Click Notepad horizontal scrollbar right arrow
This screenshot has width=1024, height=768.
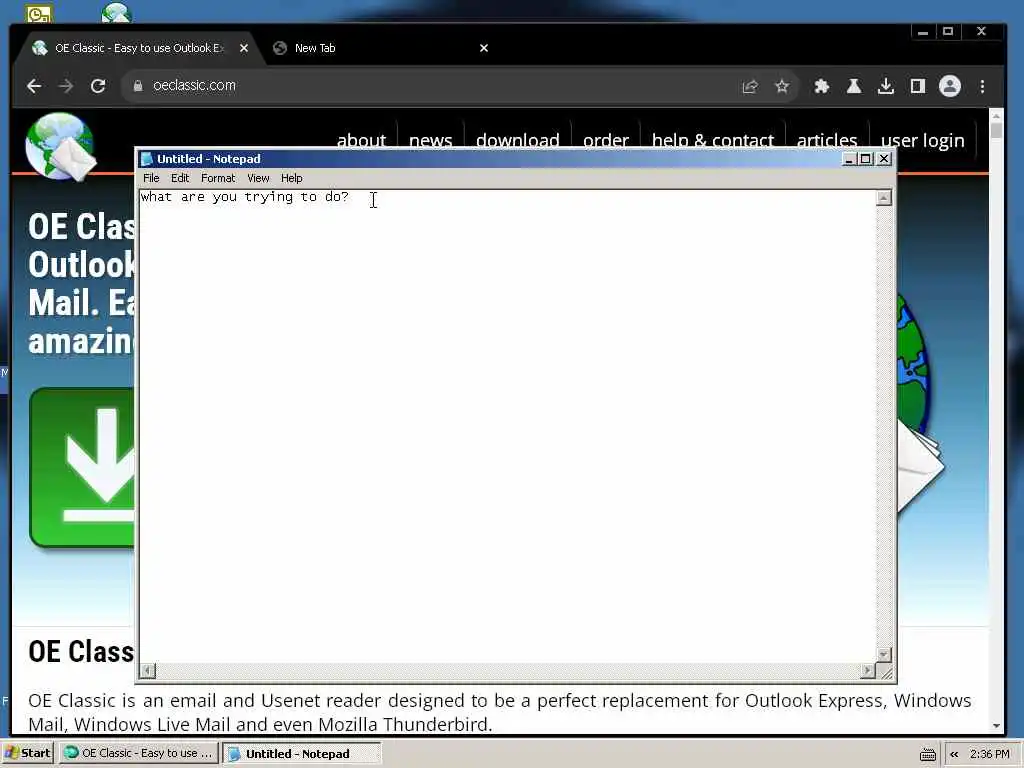coord(867,670)
